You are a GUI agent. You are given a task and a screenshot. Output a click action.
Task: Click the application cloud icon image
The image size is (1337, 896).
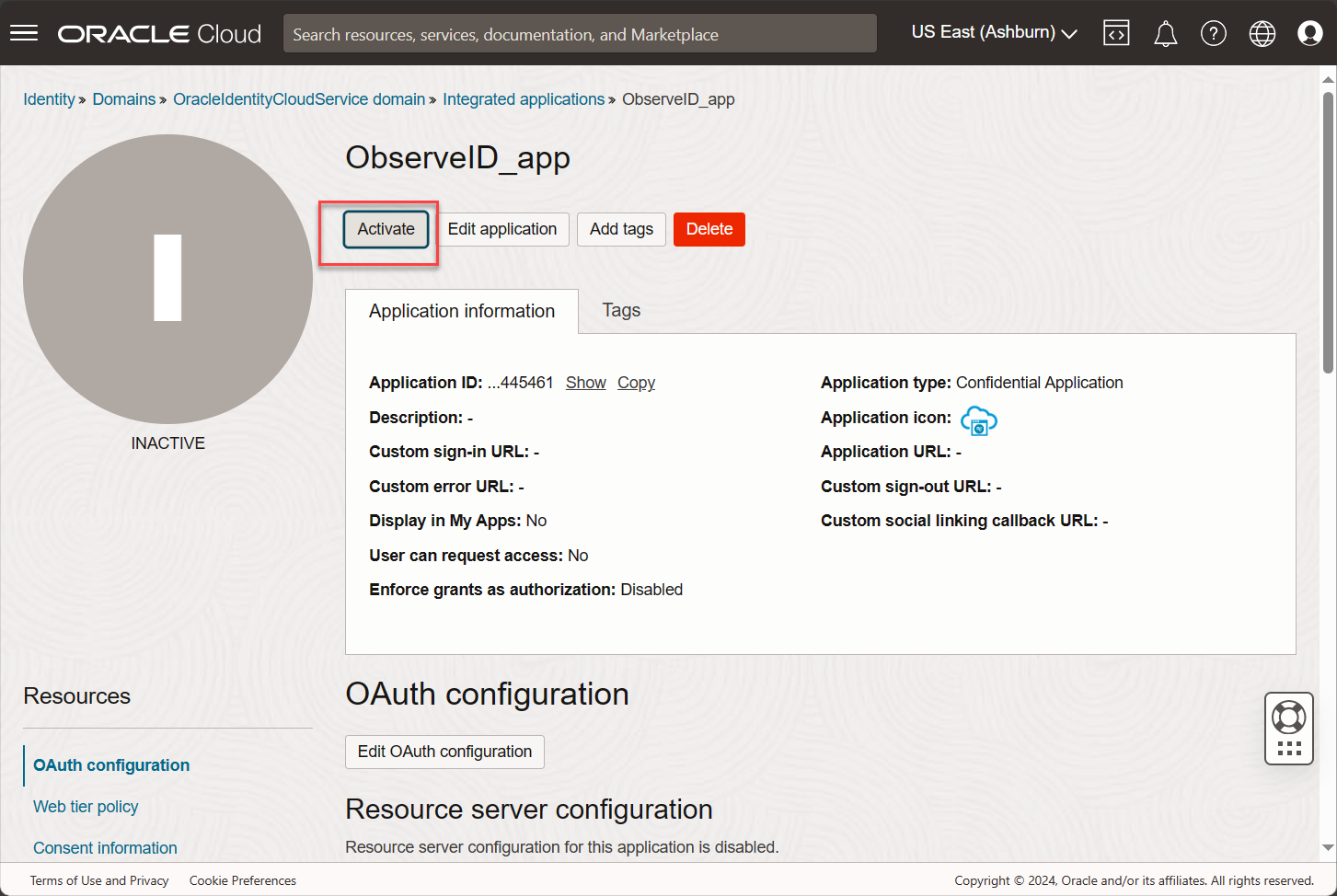(x=978, y=420)
